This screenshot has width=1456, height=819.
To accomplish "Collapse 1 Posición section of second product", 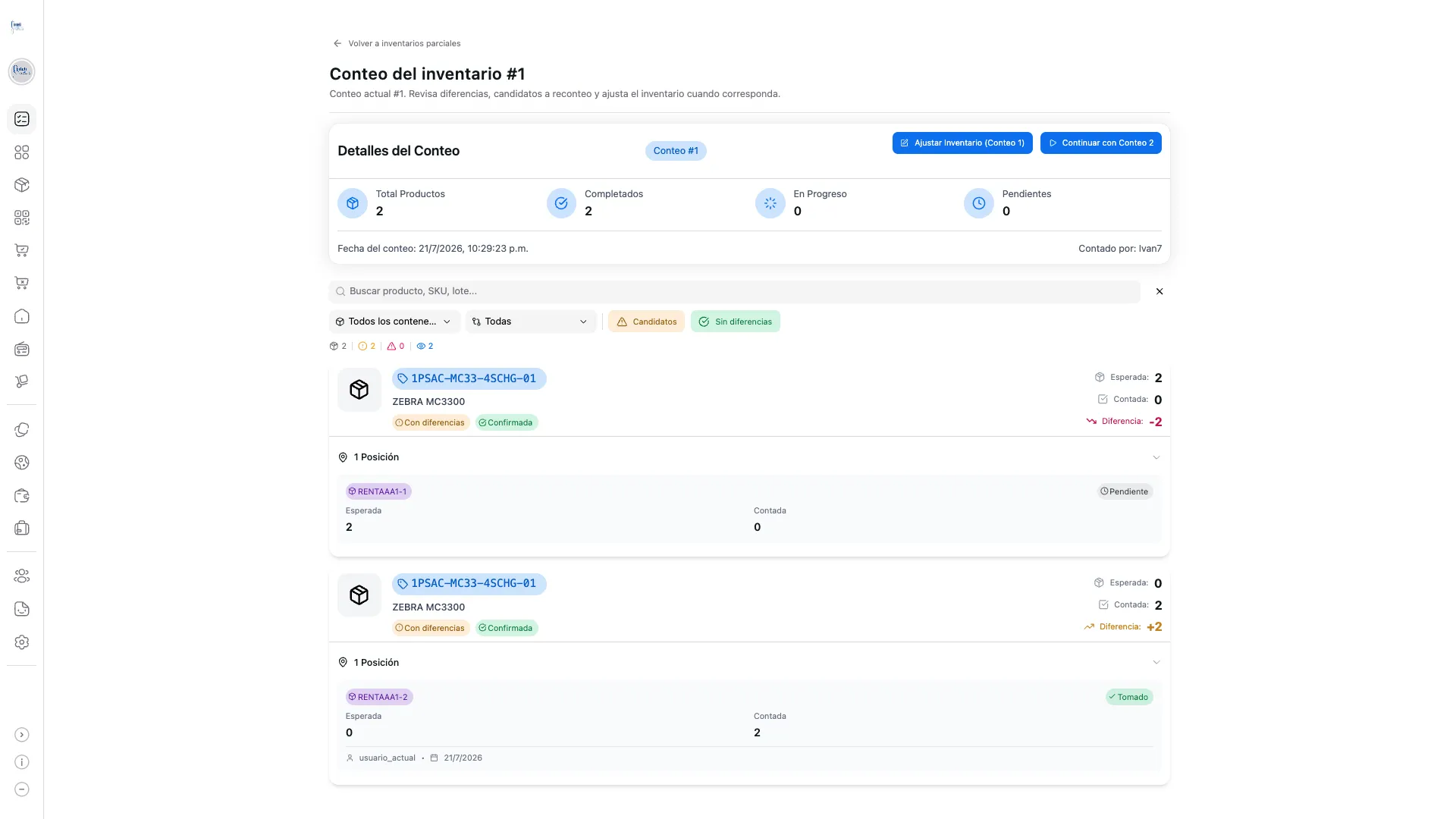I will point(749,663).
